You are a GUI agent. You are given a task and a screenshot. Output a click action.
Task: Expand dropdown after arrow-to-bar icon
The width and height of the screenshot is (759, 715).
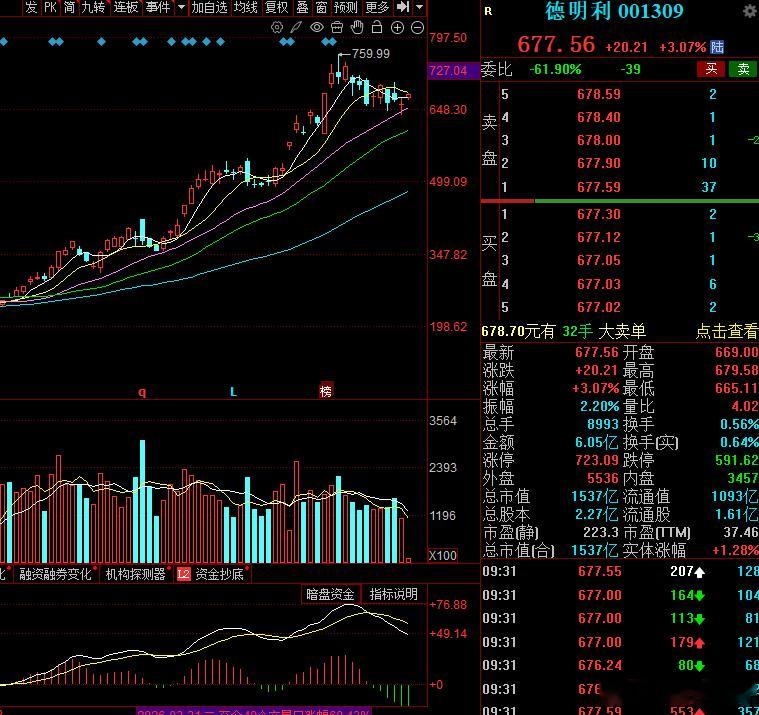[x=419, y=7]
